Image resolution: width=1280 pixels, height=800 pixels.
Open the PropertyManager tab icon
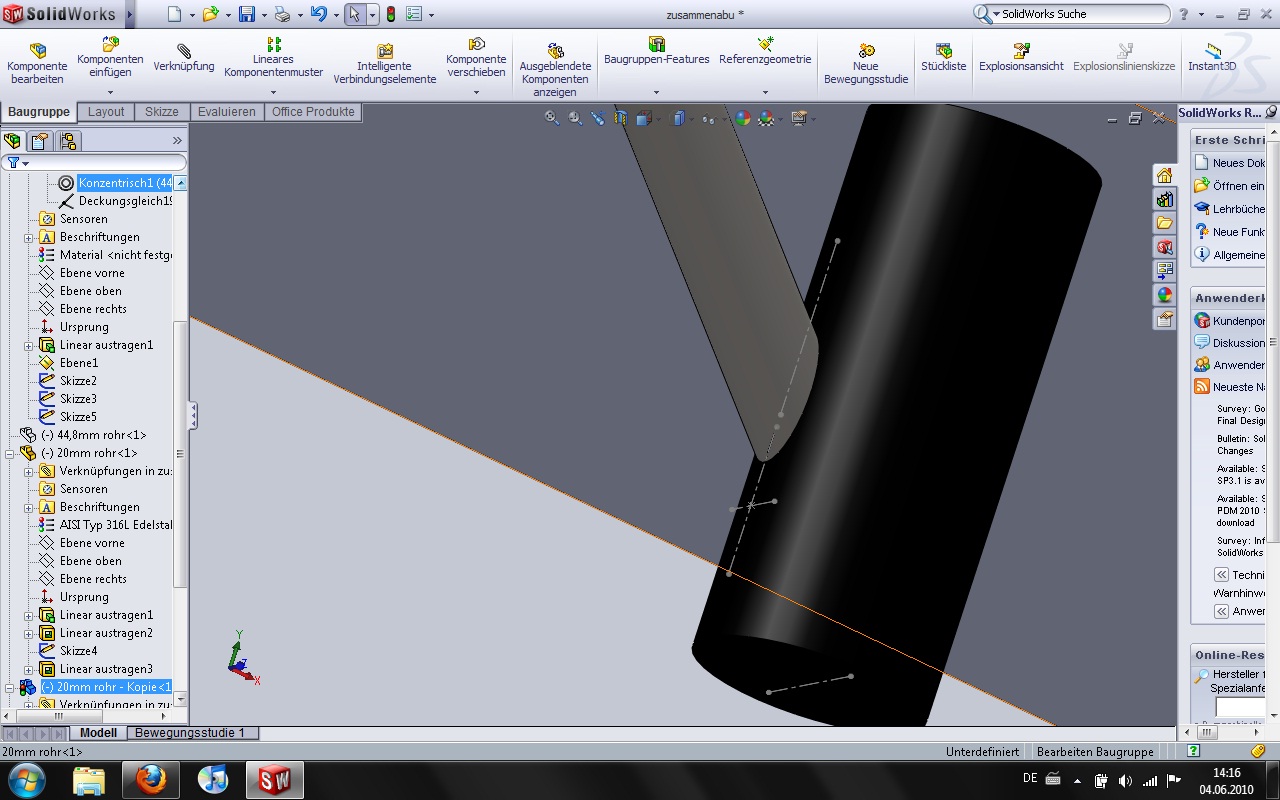coord(40,140)
